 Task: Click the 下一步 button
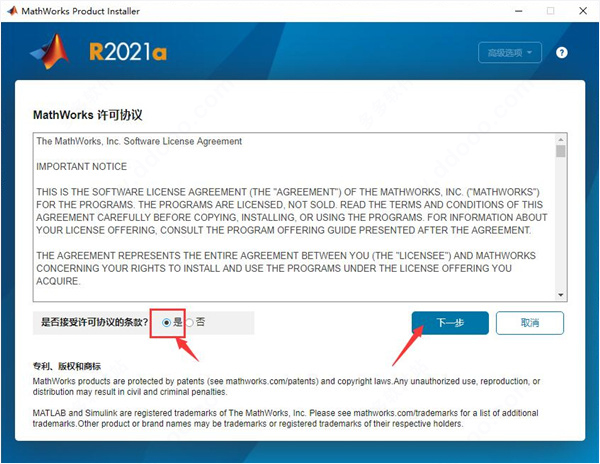pyautogui.click(x=450, y=323)
